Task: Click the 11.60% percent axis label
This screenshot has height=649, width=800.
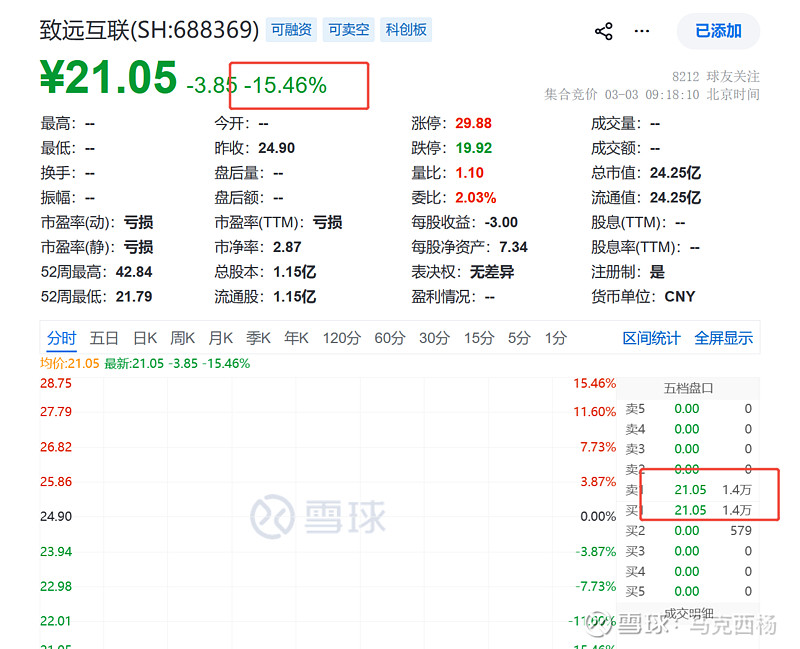Action: 595,412
